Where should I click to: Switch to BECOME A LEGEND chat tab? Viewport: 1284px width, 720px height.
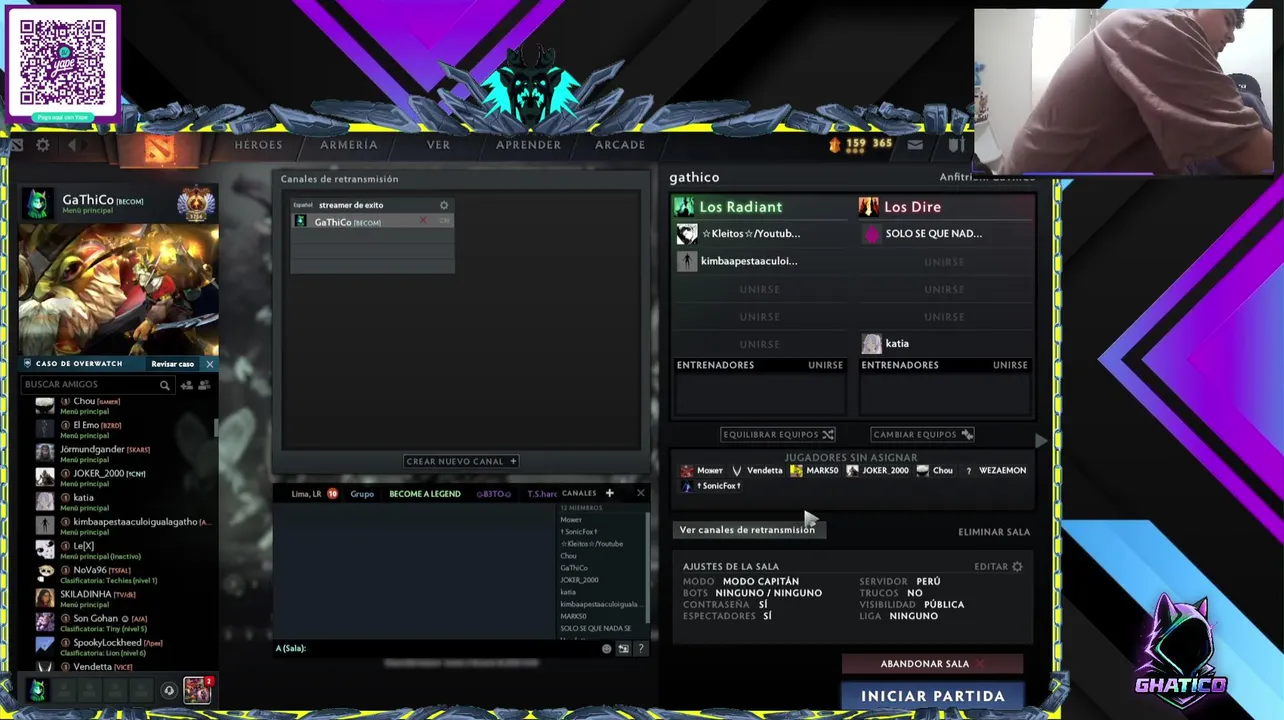tap(425, 494)
